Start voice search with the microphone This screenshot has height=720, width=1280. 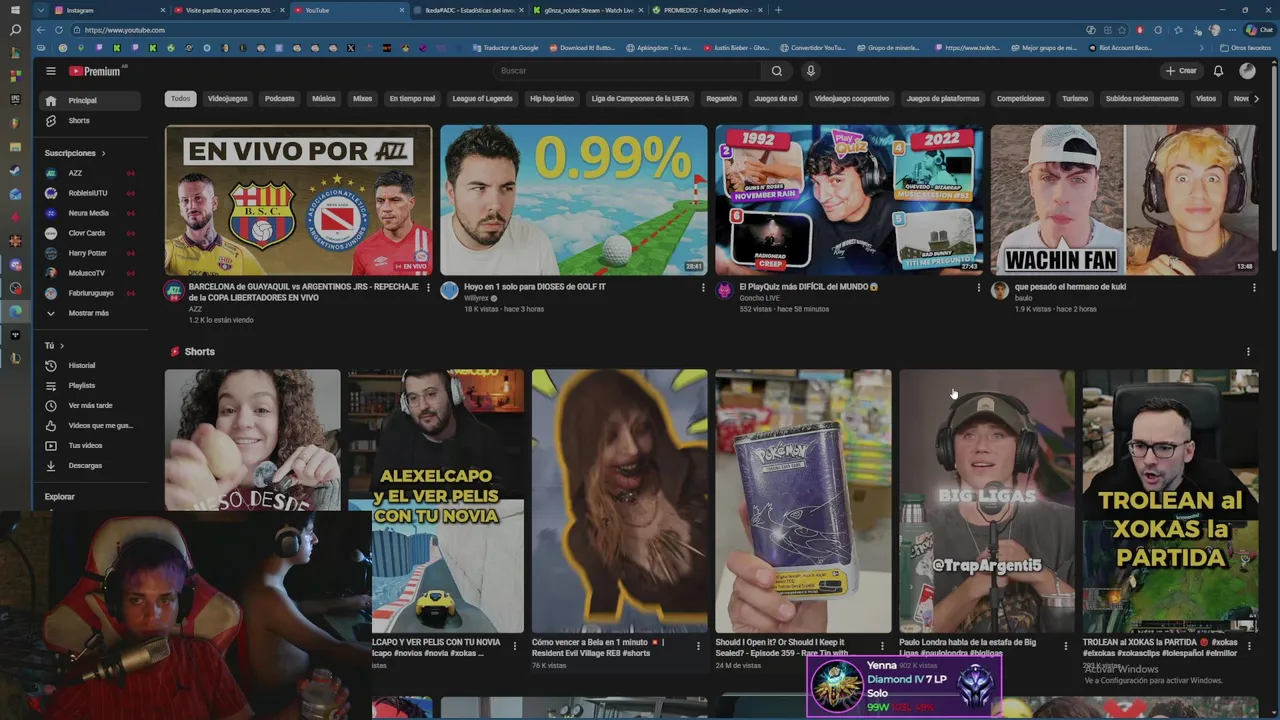[x=811, y=71]
